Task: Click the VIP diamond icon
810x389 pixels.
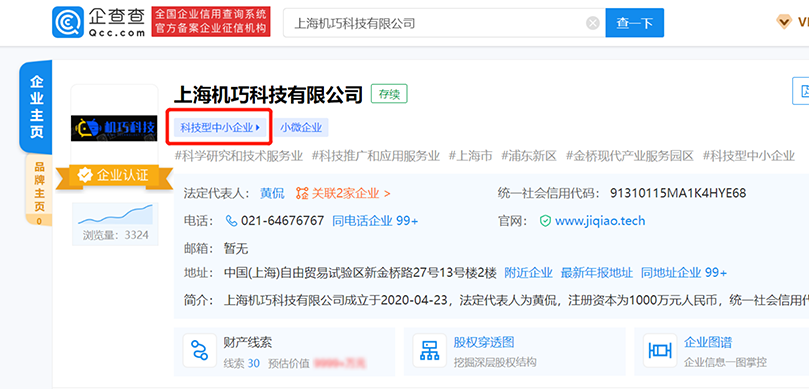Action: (x=784, y=22)
